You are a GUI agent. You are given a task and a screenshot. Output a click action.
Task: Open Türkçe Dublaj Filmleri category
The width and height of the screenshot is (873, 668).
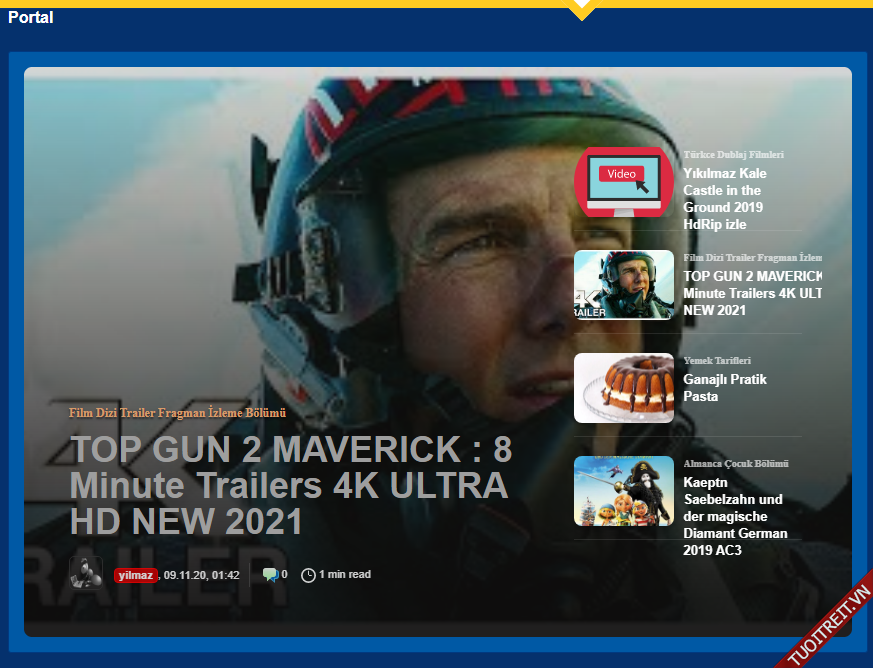coord(733,155)
